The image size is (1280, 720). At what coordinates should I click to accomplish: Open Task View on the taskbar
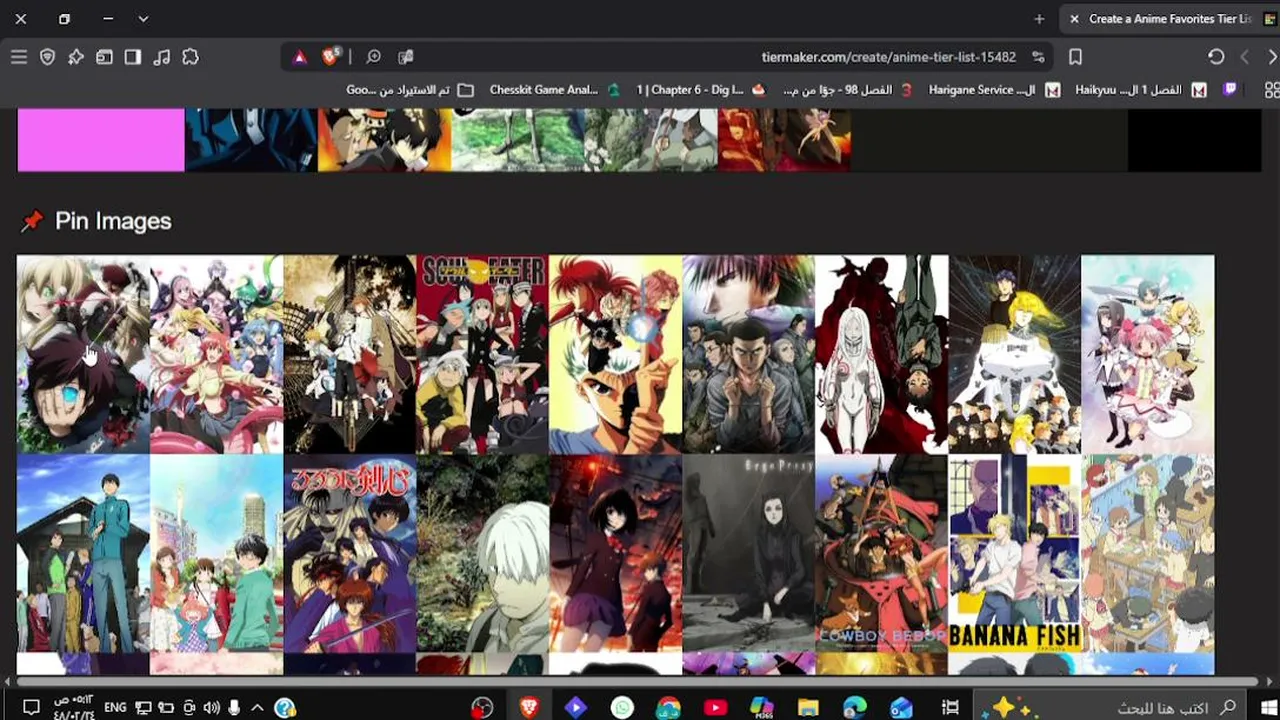tap(950, 708)
